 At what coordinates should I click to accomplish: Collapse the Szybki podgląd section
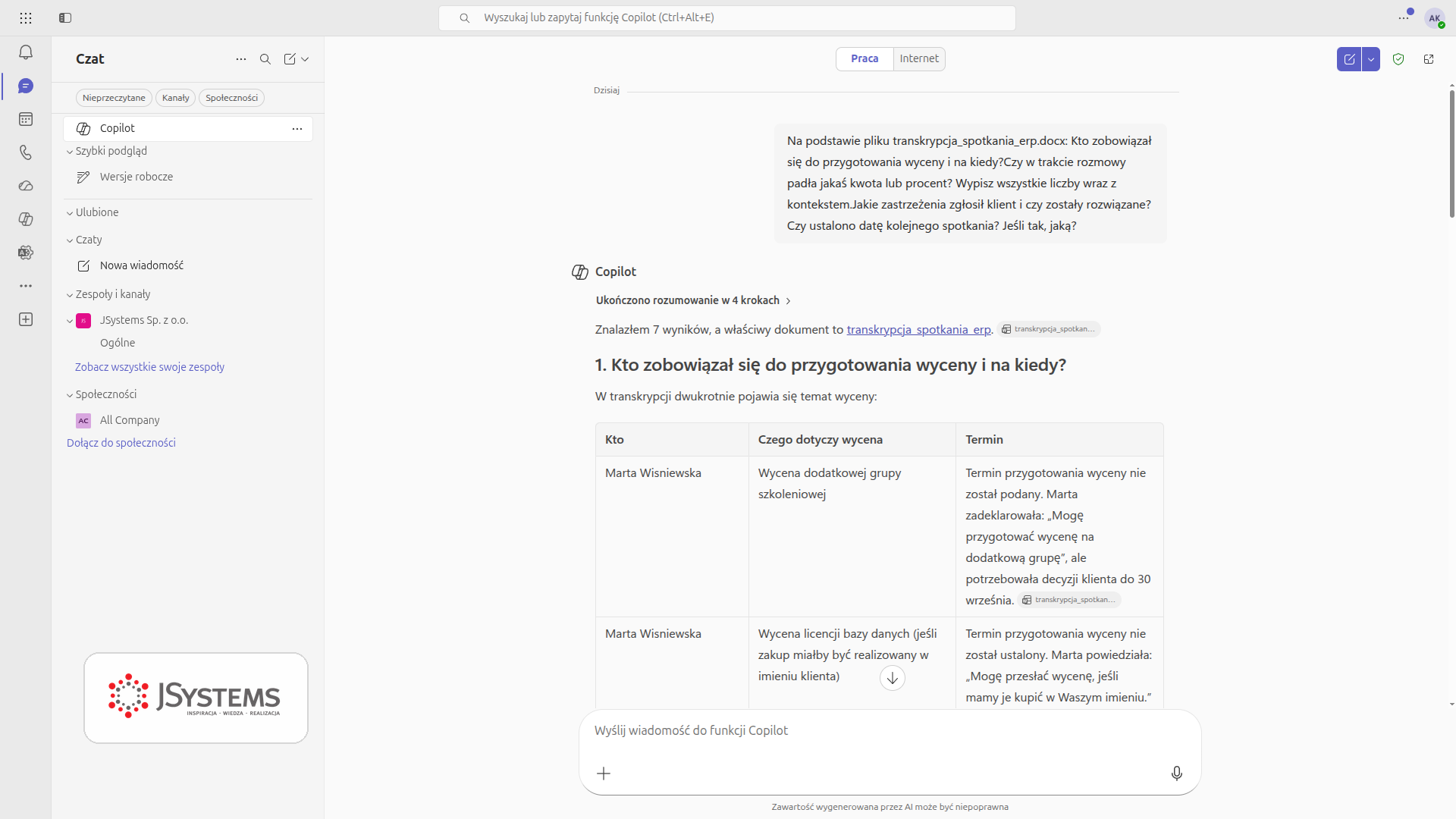70,152
